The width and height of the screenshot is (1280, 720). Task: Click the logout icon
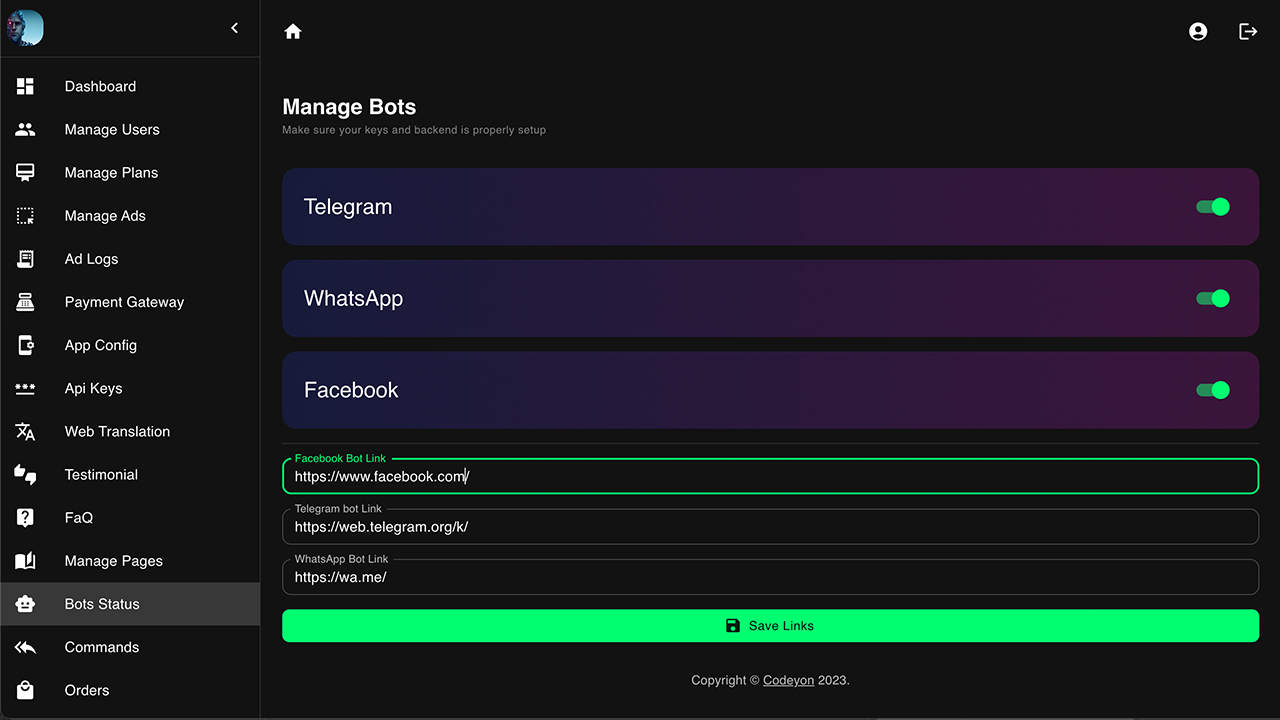point(1248,31)
